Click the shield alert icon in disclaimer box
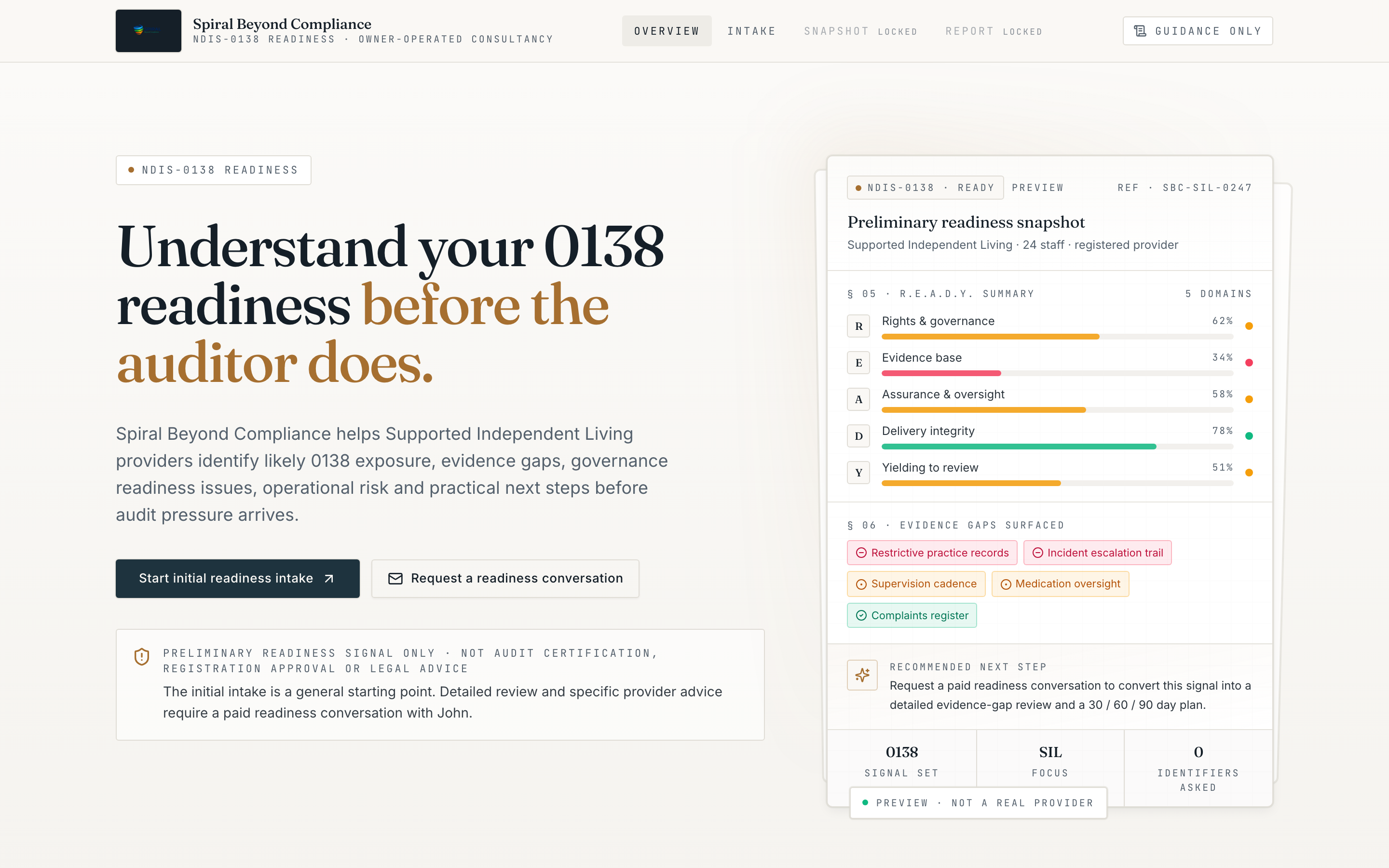This screenshot has width=1389, height=868. [142, 656]
